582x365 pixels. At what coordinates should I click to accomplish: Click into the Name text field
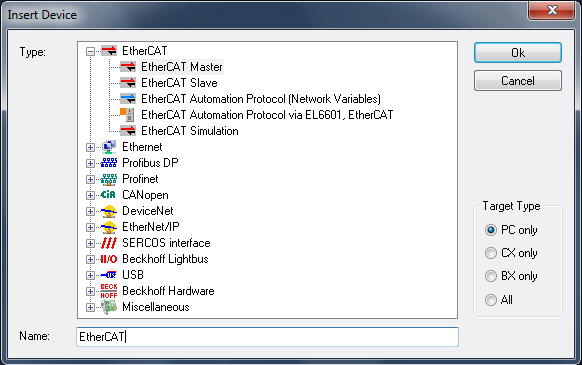[x=267, y=337]
